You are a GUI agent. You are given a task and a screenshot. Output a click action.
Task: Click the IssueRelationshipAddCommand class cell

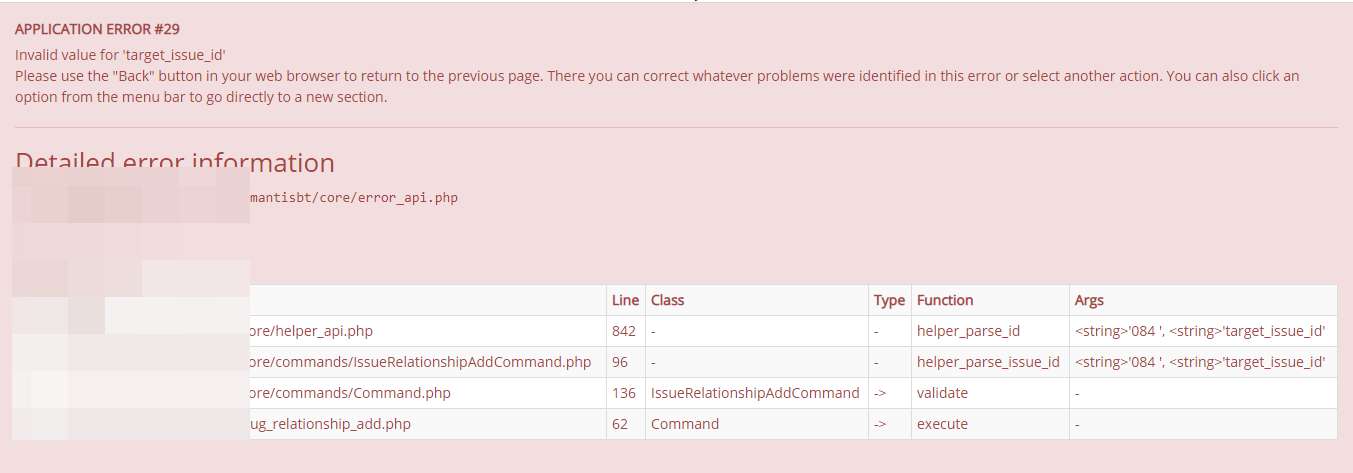(755, 393)
